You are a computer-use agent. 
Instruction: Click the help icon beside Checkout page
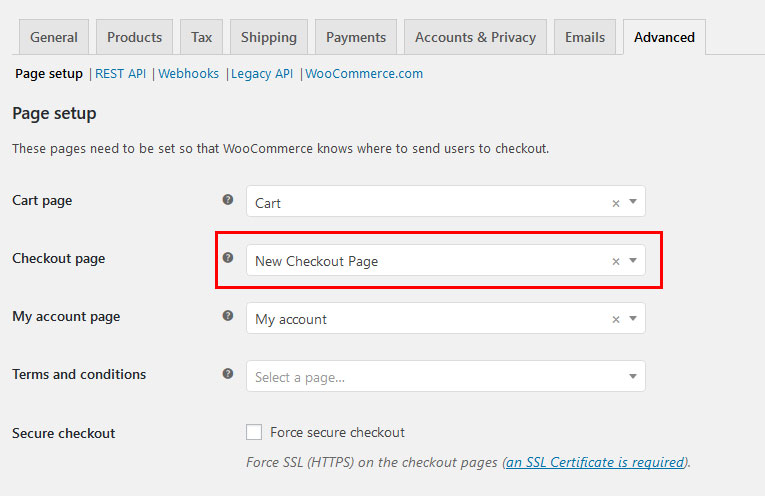point(228,258)
